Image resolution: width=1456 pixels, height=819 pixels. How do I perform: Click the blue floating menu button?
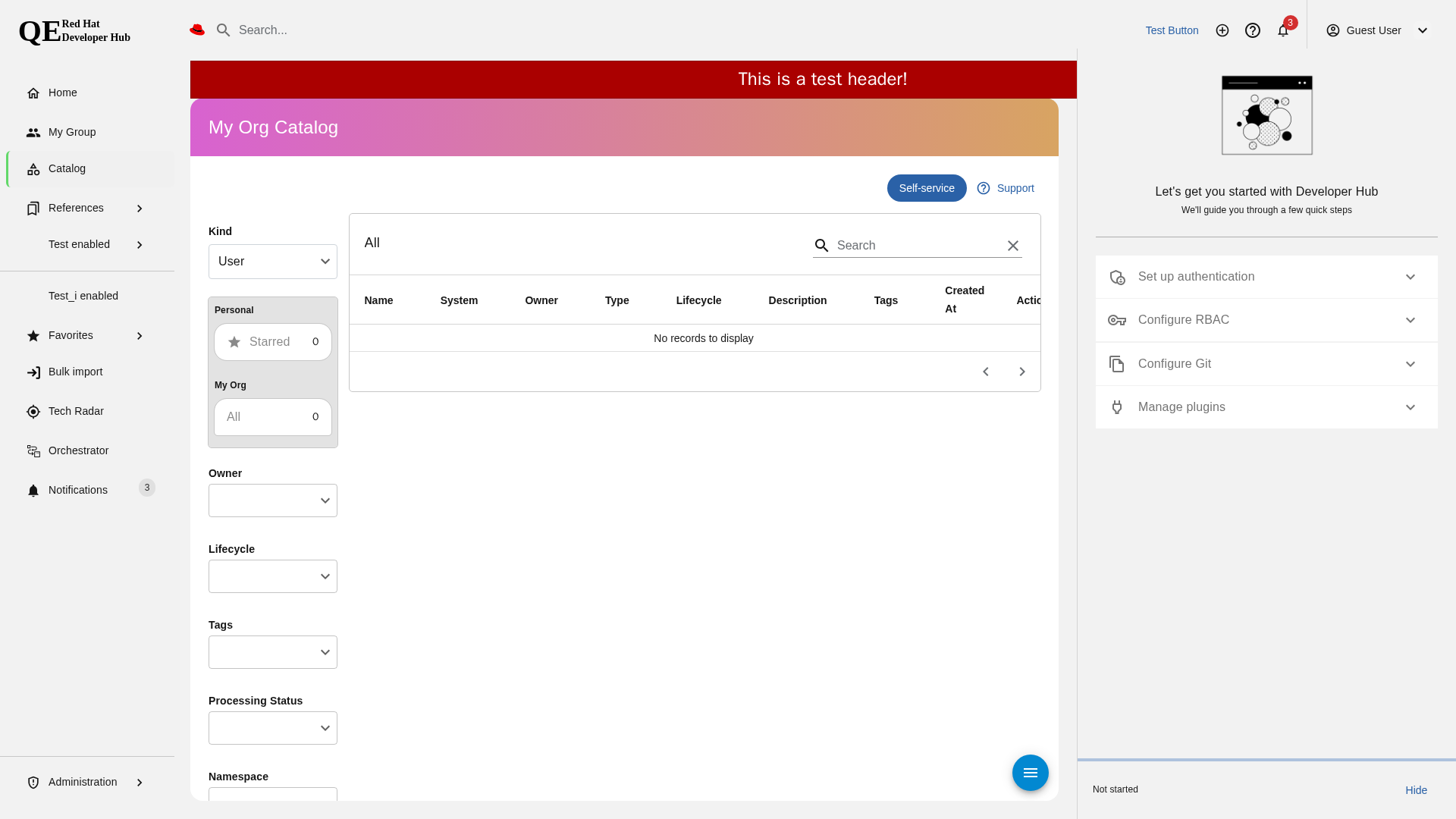click(x=1030, y=773)
